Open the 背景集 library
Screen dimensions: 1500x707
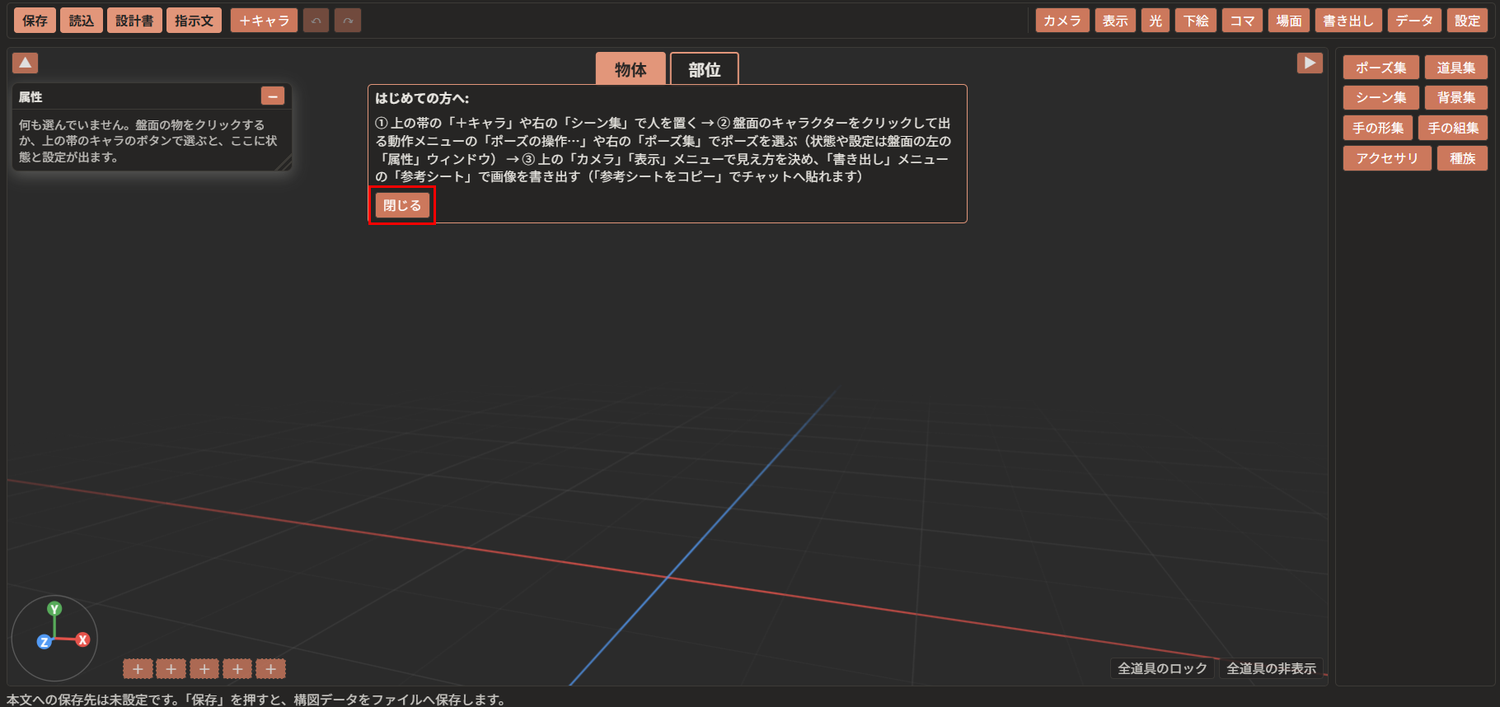1456,98
